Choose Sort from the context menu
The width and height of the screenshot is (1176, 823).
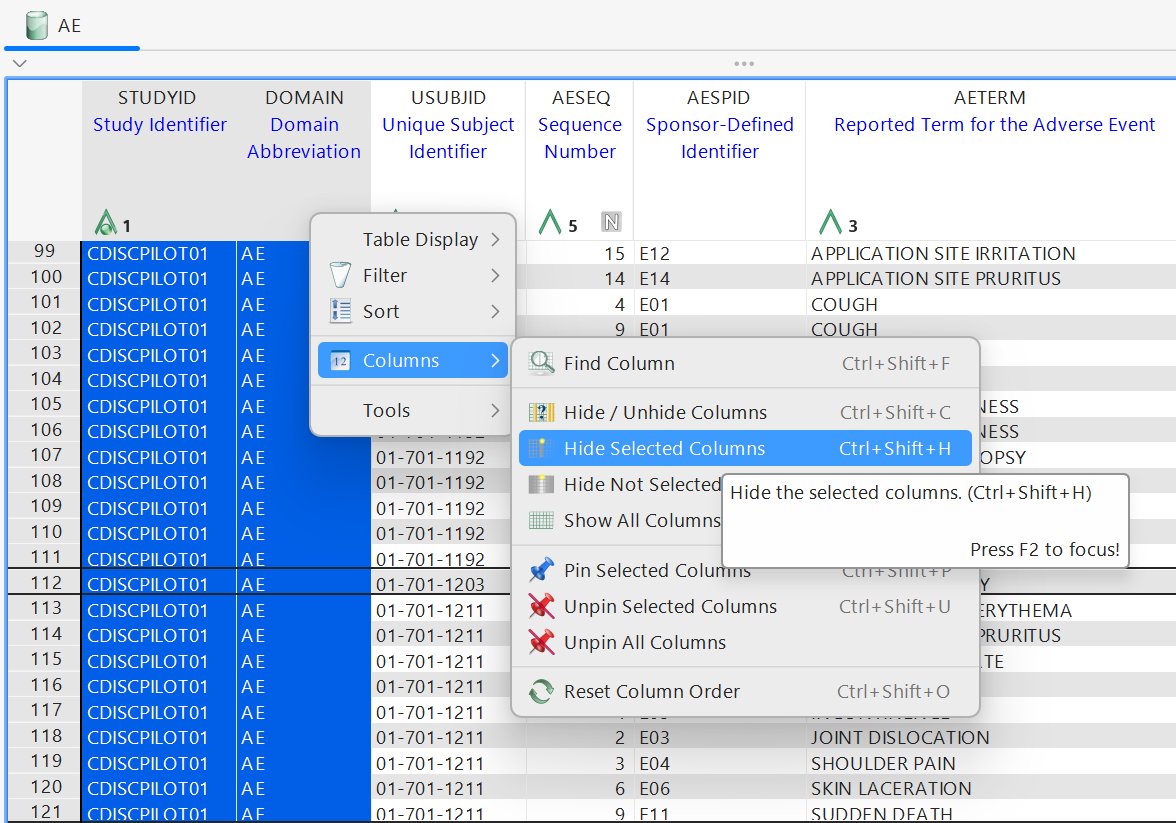[413, 311]
